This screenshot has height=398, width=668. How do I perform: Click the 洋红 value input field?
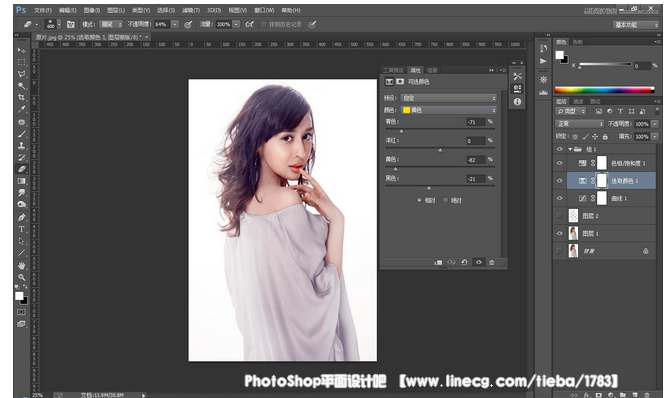476,141
